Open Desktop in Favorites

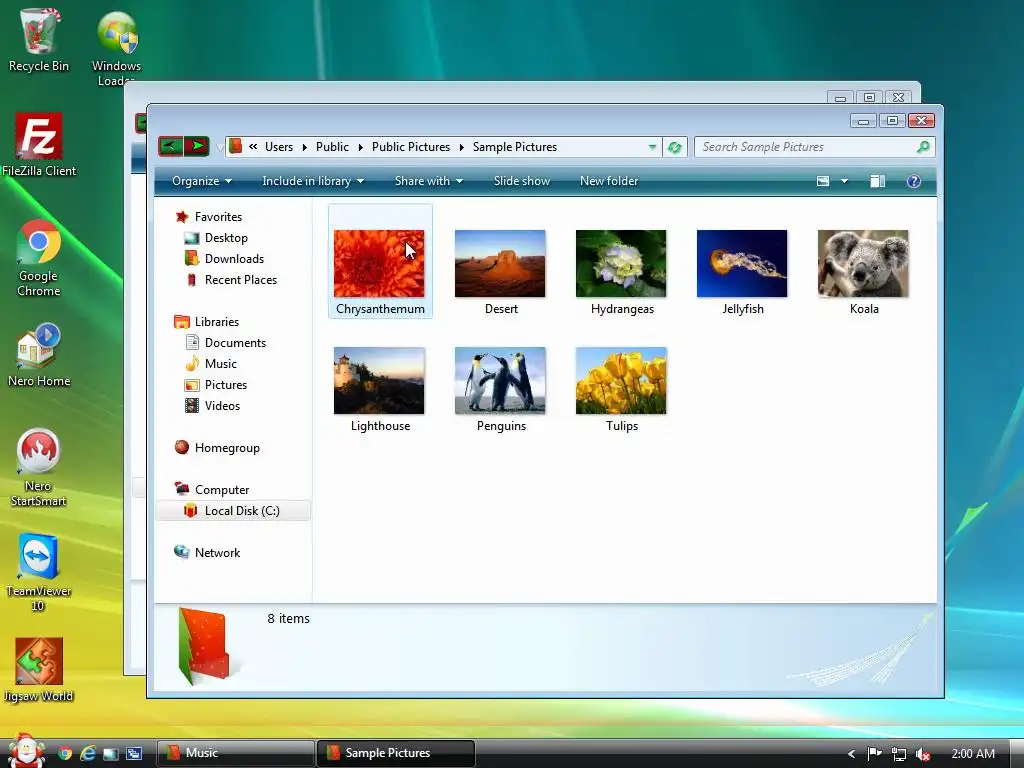coord(226,238)
